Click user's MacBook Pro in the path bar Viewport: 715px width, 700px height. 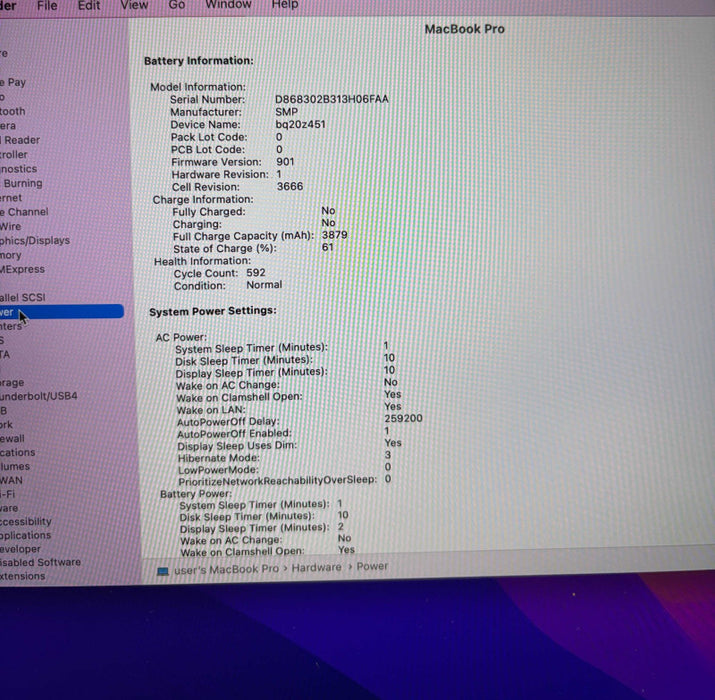pos(226,569)
